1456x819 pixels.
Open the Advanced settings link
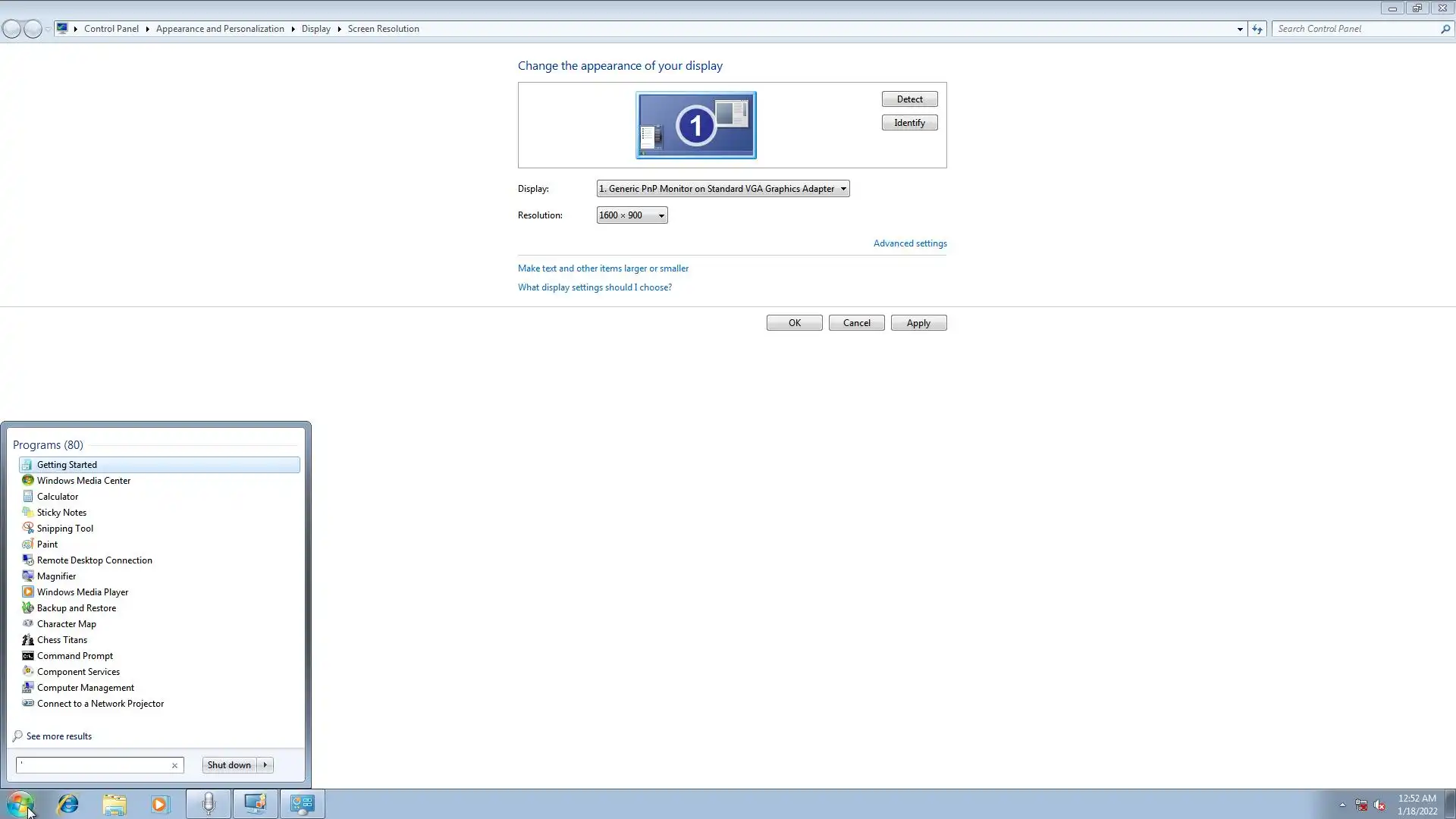[x=910, y=243]
